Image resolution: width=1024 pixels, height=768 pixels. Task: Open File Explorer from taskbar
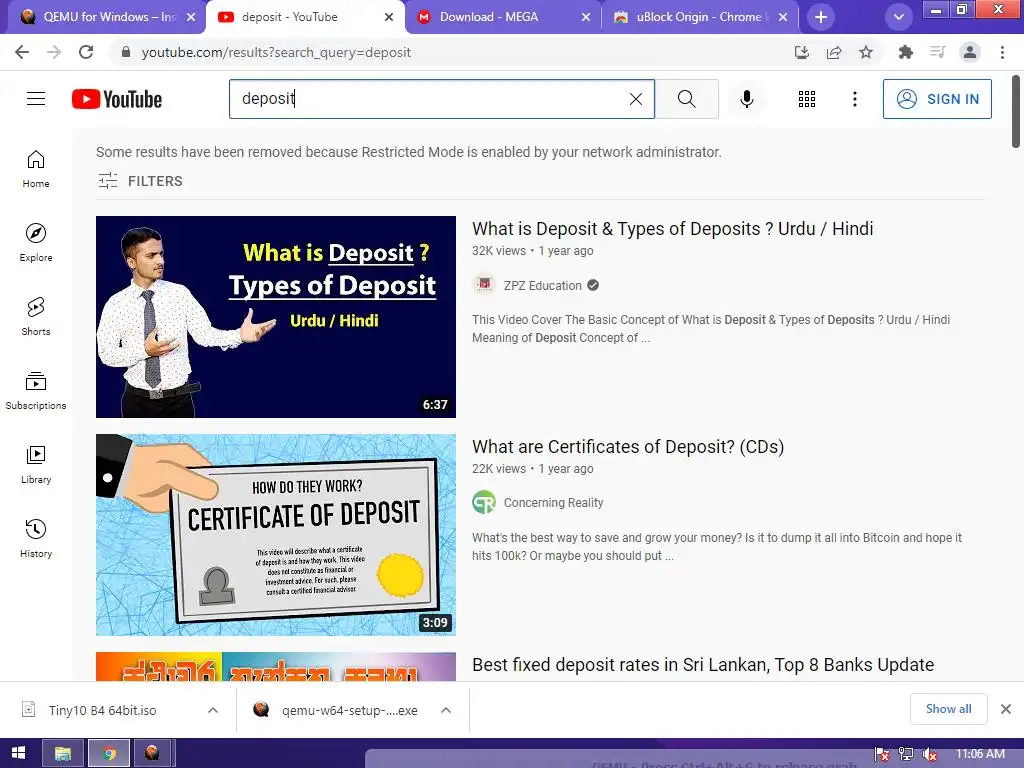(x=63, y=753)
